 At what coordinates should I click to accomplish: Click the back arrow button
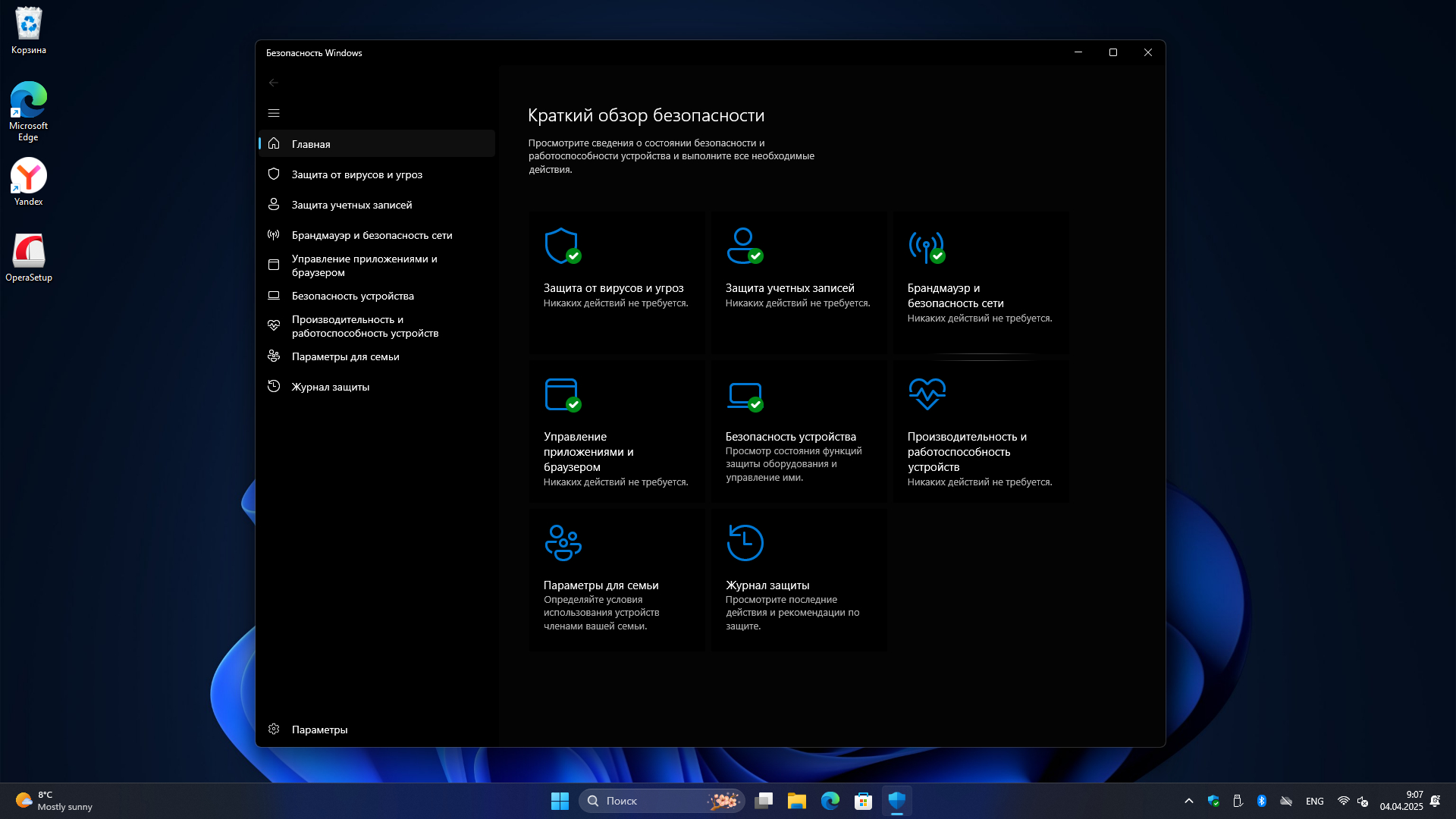[274, 83]
